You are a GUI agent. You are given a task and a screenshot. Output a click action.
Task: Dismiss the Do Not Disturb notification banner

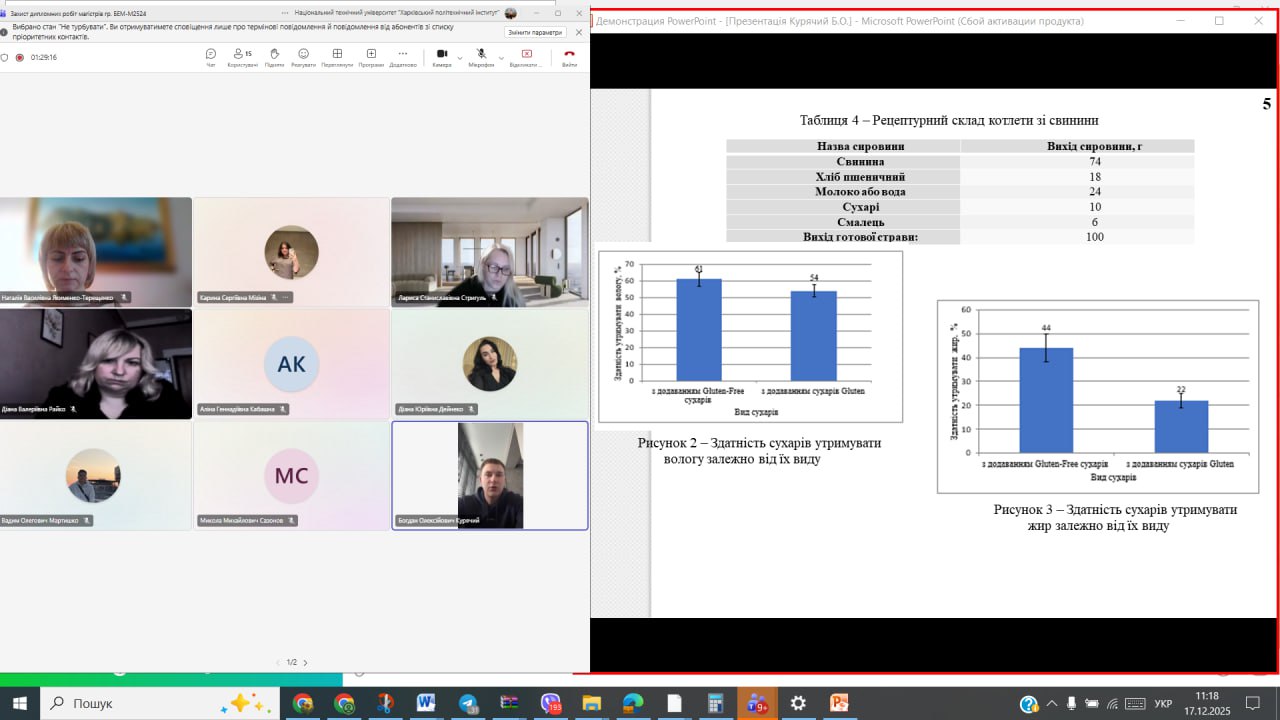(578, 32)
